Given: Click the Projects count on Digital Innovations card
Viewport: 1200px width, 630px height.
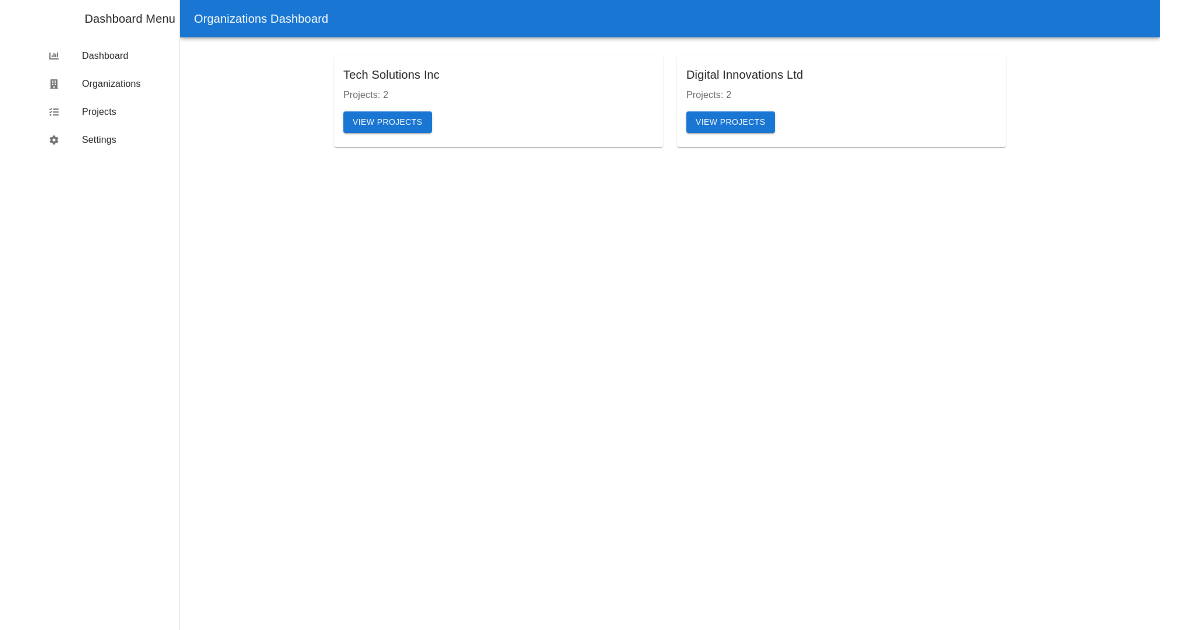Looking at the screenshot, I should (x=708, y=94).
